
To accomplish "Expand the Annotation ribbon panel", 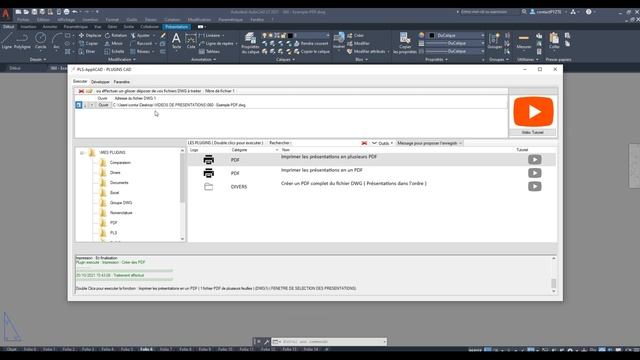I will coord(203,60).
